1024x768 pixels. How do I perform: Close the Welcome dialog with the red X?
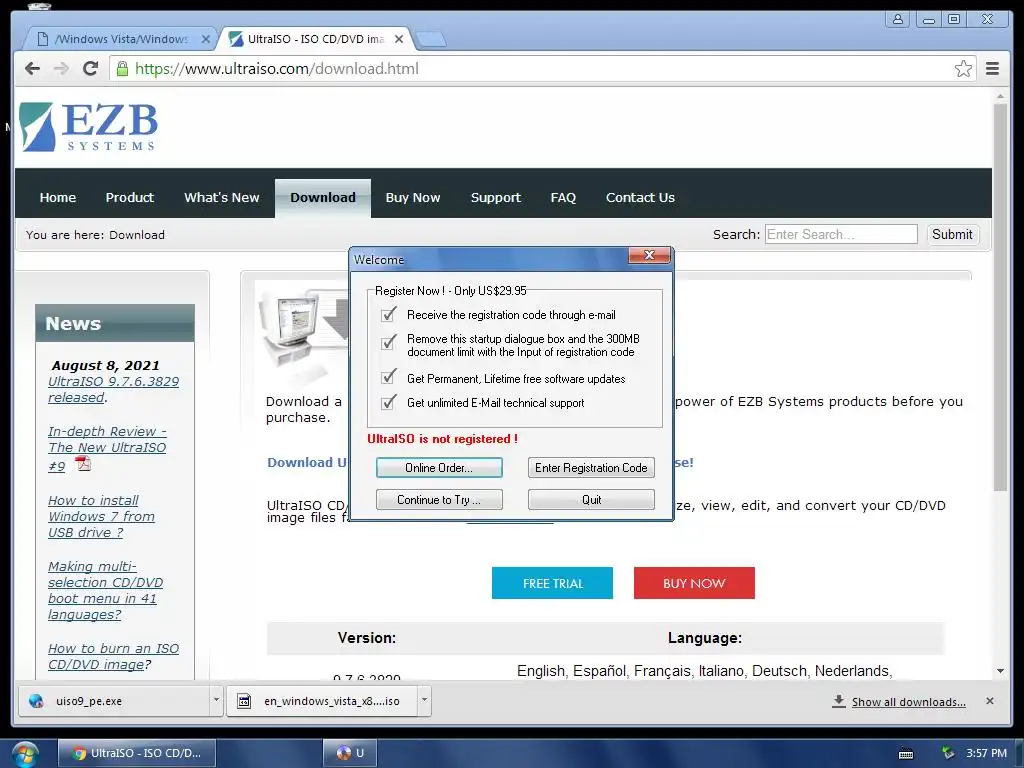[x=649, y=255]
